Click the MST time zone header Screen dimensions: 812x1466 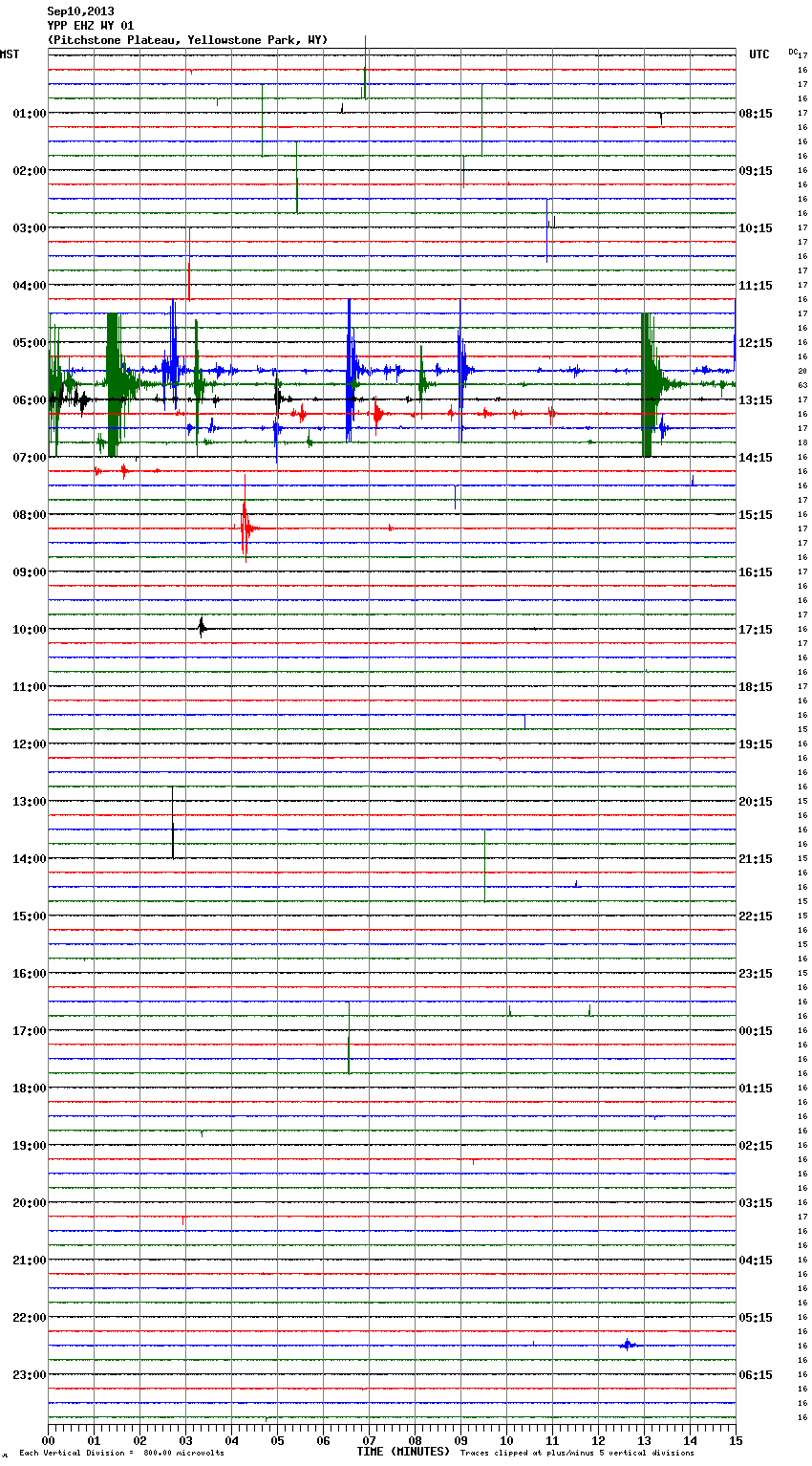(10, 54)
